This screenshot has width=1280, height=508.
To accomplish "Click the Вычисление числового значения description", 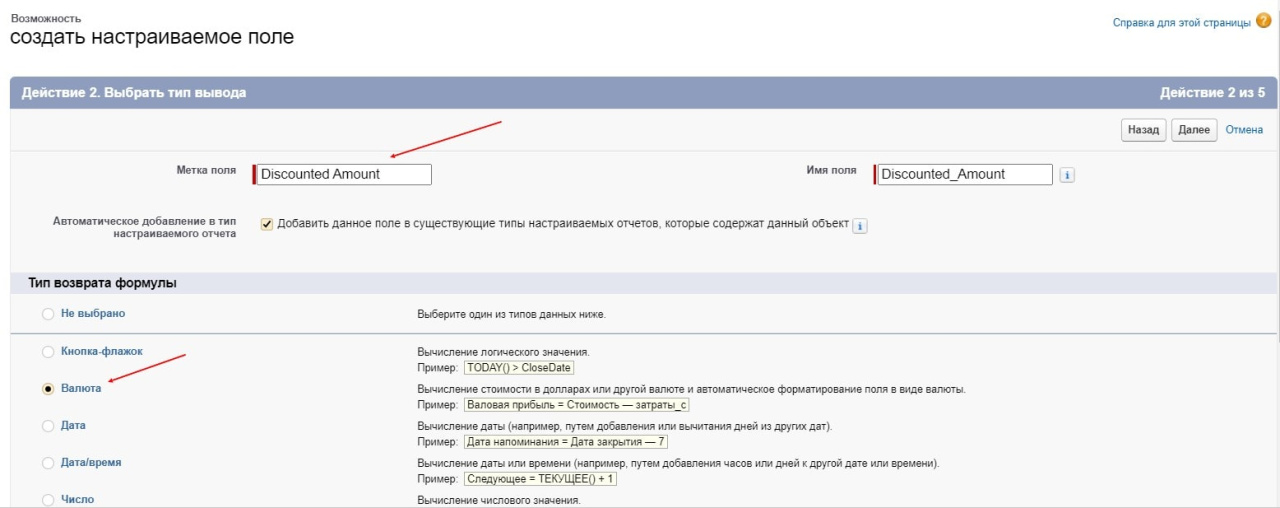I will [x=498, y=500].
